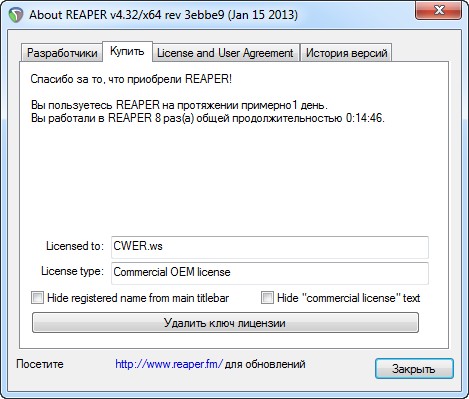Click the total session duration 0:14:46 line
The height and width of the screenshot is (399, 469).
click(208, 118)
